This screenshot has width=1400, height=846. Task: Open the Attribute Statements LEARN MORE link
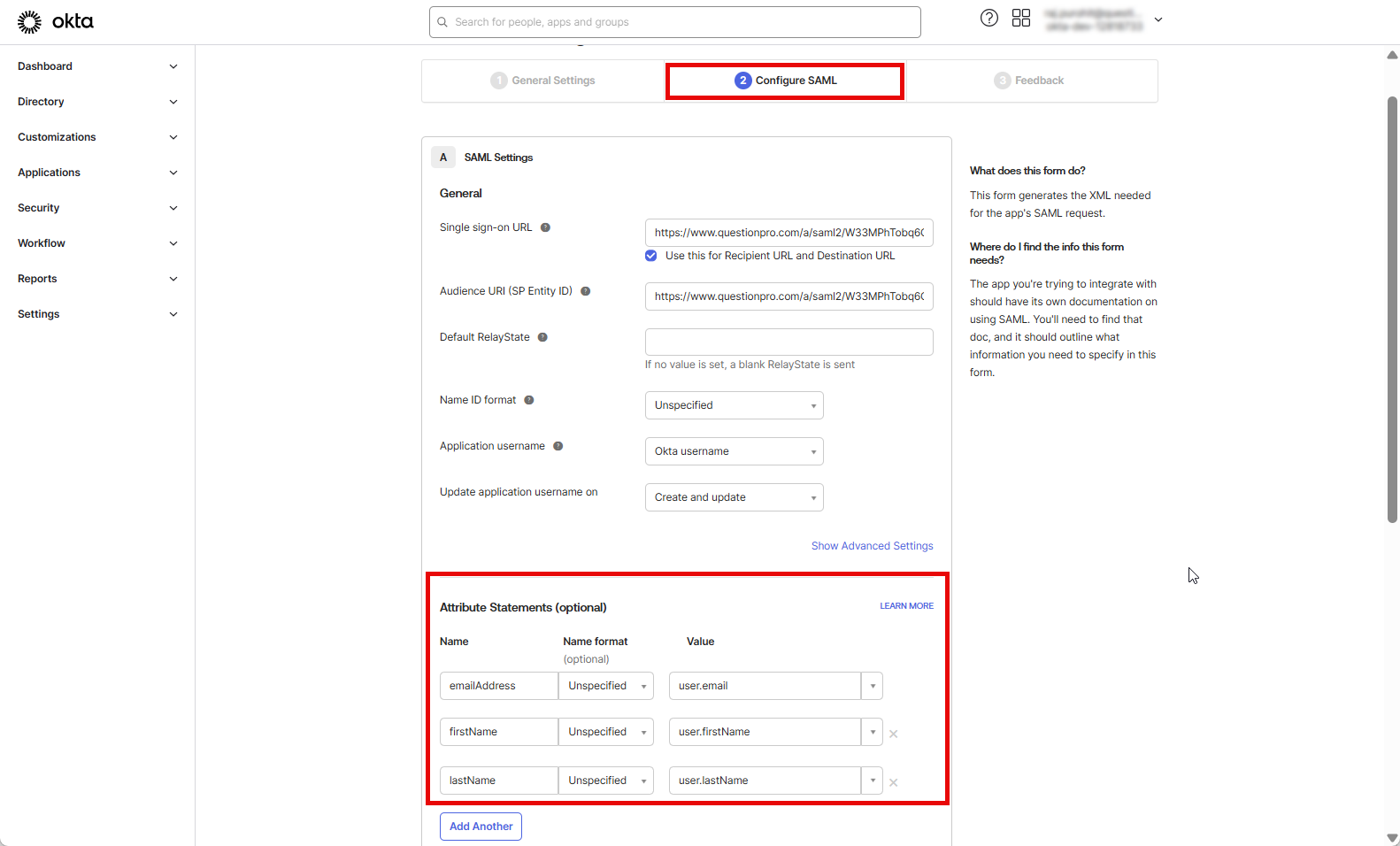pyautogui.click(x=906, y=606)
